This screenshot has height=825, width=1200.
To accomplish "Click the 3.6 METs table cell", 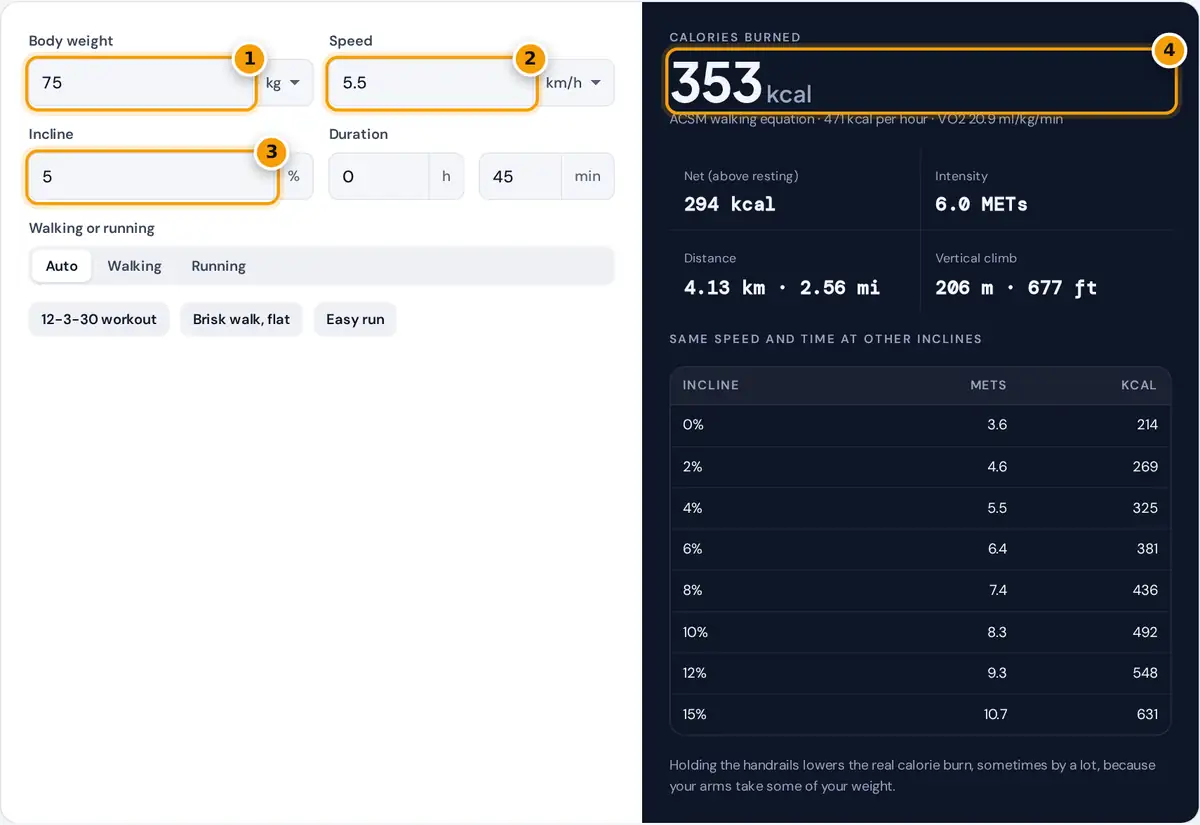I will tap(997, 425).
